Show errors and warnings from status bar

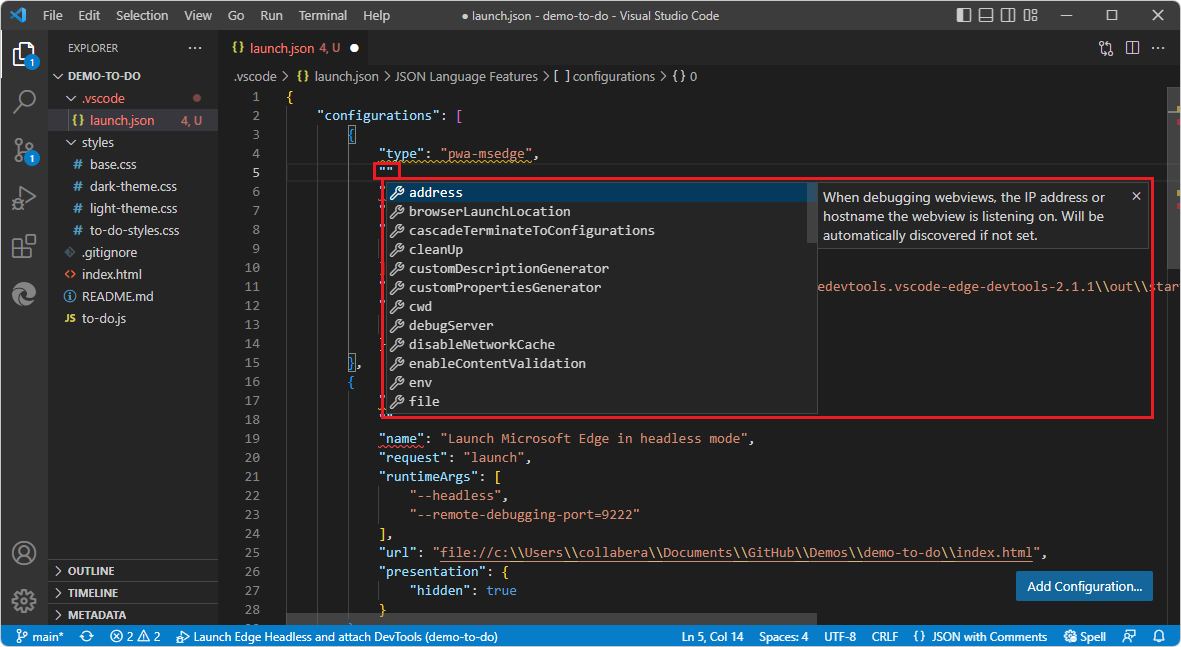[x=135, y=636]
